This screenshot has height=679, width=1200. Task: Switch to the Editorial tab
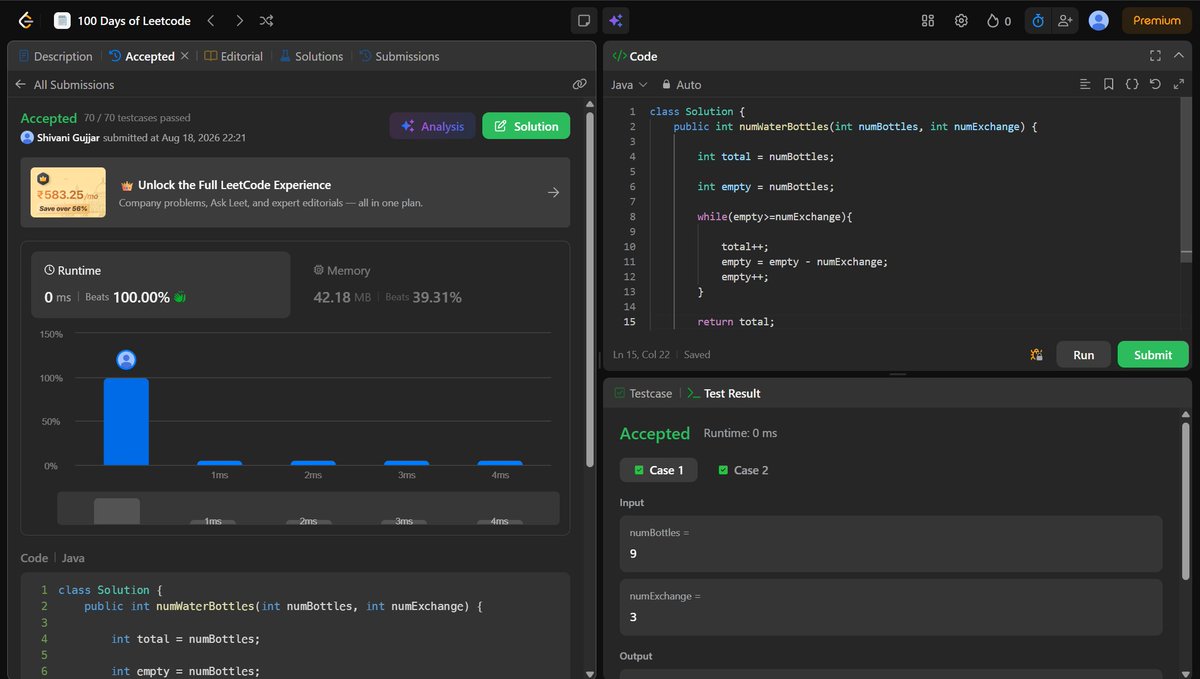[234, 57]
